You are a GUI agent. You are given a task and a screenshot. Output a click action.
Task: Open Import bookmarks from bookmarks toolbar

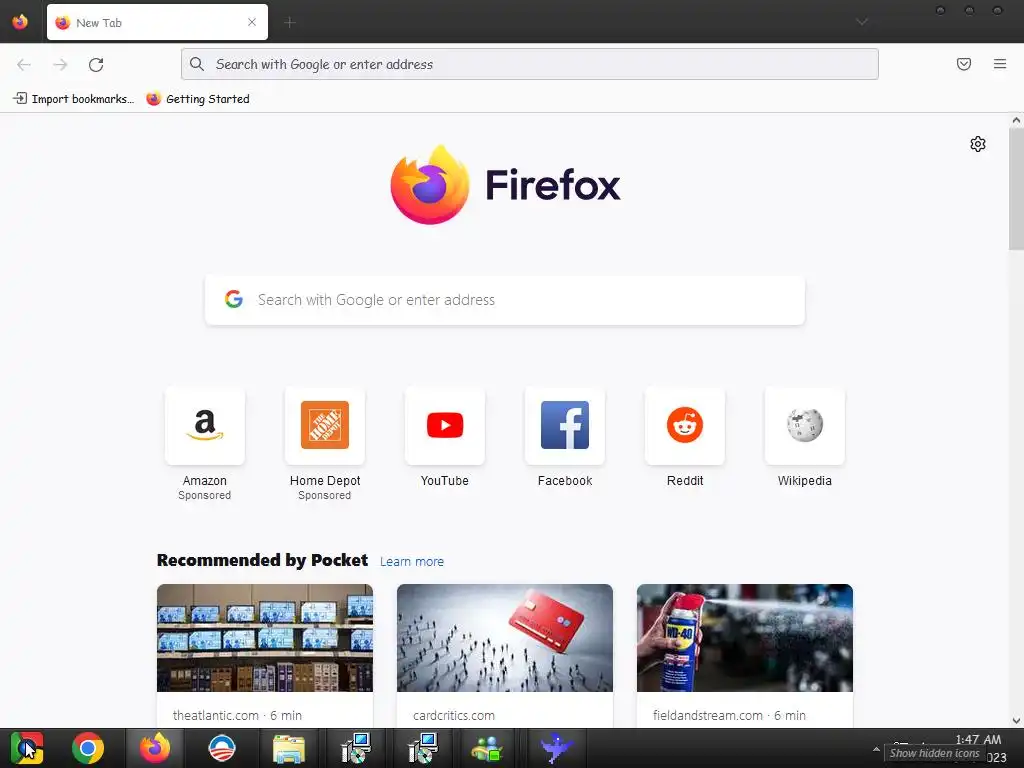[x=74, y=99]
